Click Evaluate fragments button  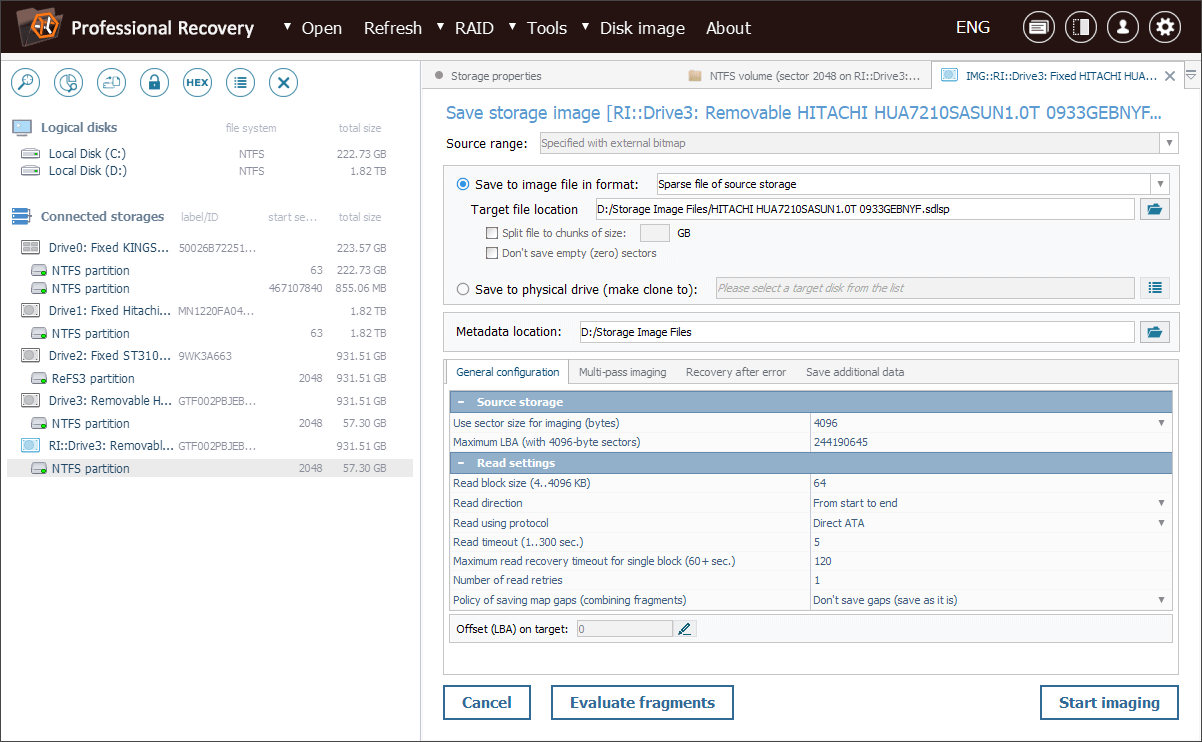[642, 702]
